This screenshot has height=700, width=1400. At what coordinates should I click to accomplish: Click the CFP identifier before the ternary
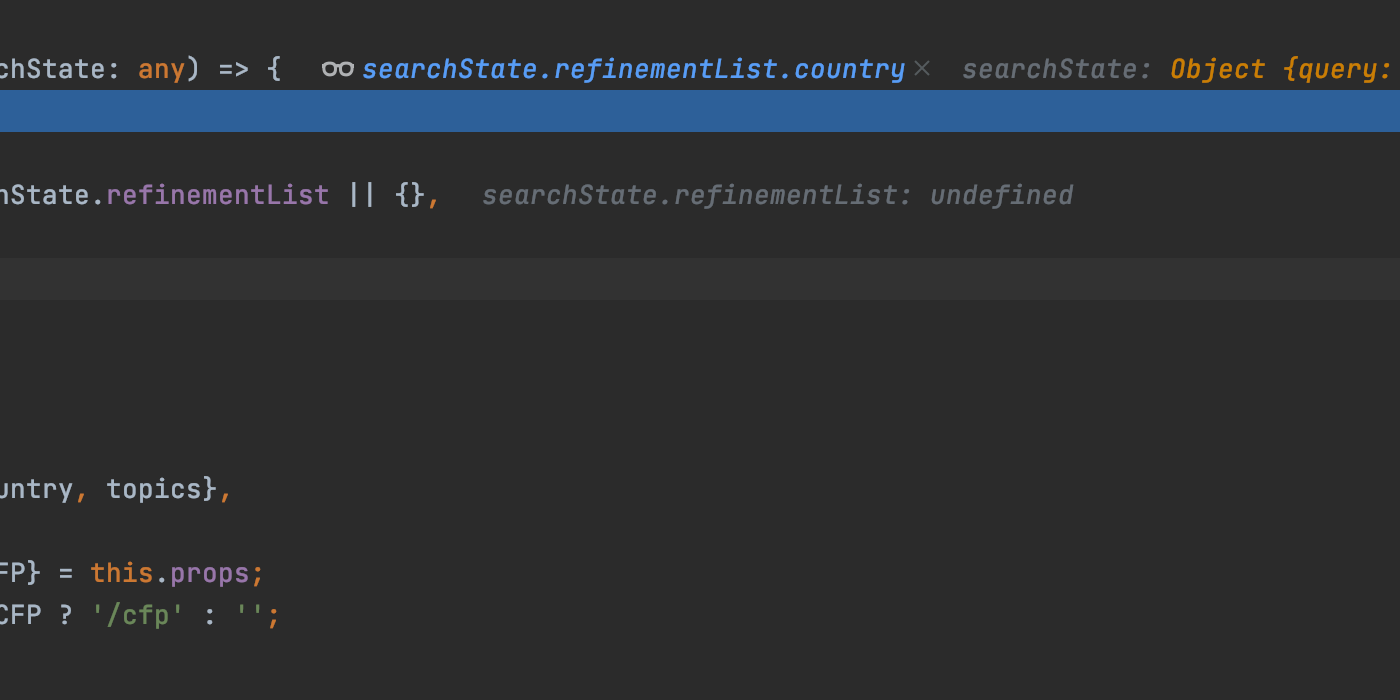20,614
